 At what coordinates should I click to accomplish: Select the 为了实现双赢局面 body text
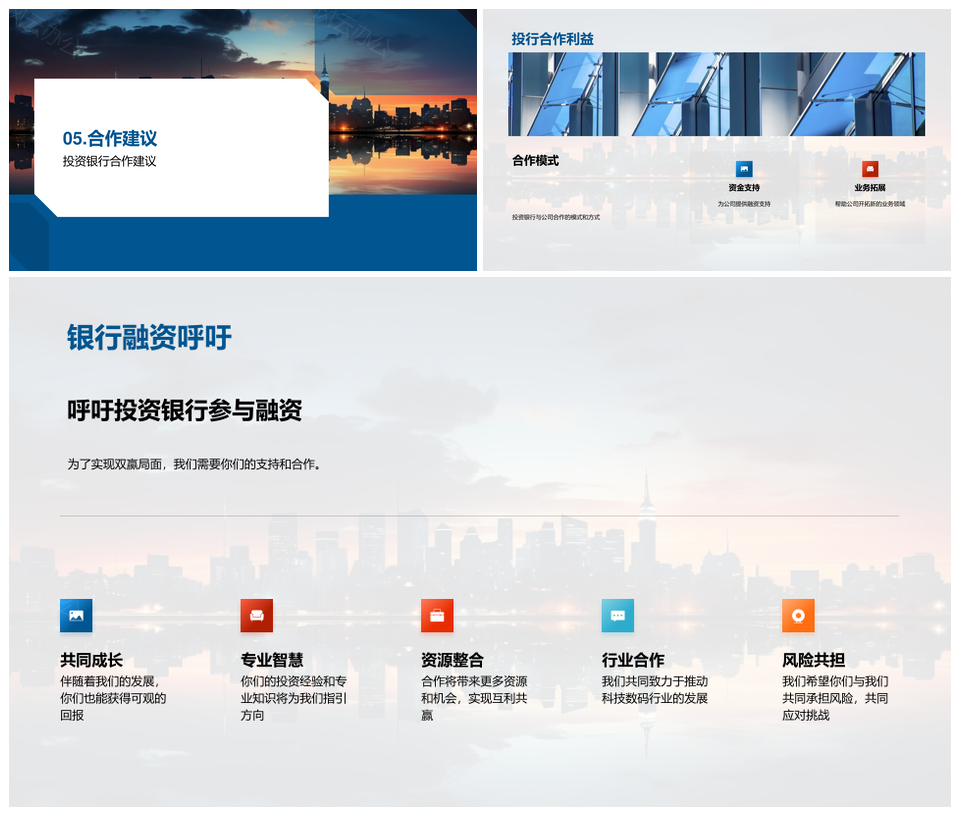[x=195, y=464]
